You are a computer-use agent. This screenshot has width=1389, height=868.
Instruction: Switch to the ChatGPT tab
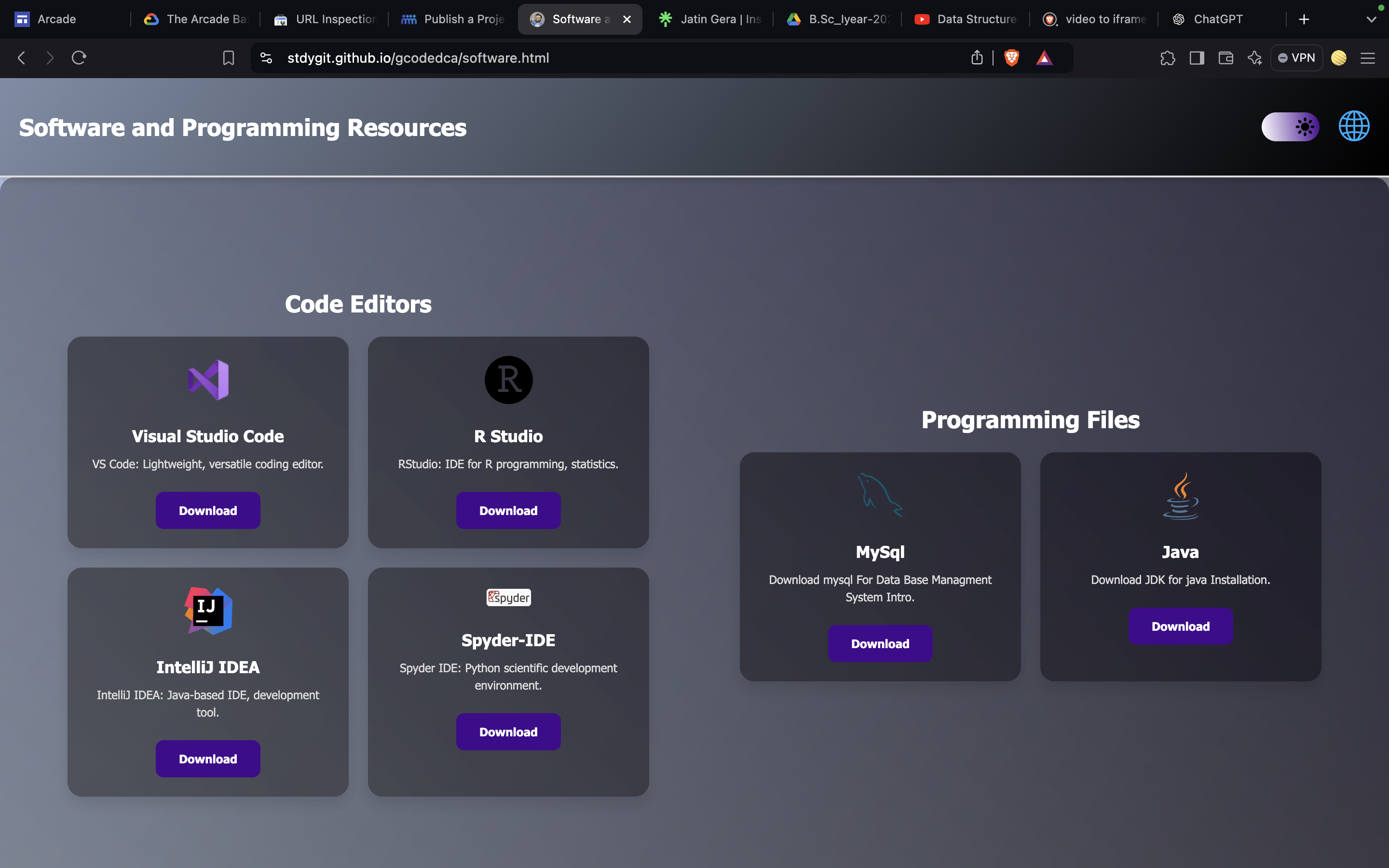[1222, 19]
